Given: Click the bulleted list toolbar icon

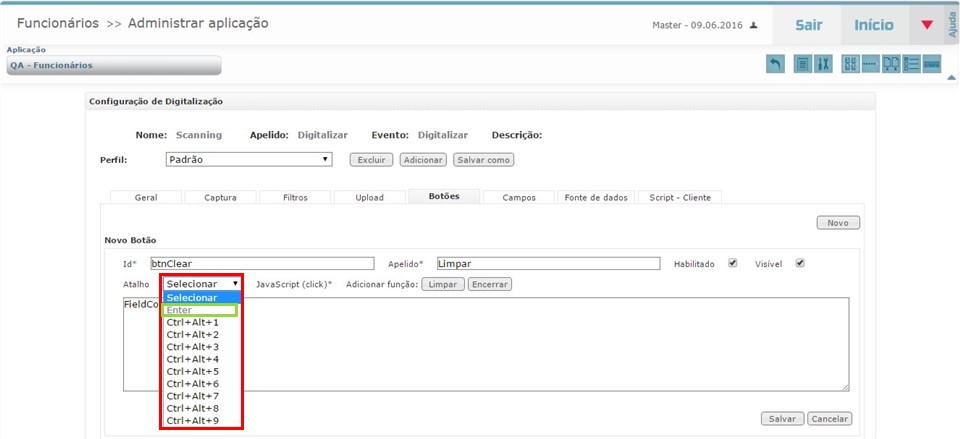Looking at the screenshot, I should 911,64.
